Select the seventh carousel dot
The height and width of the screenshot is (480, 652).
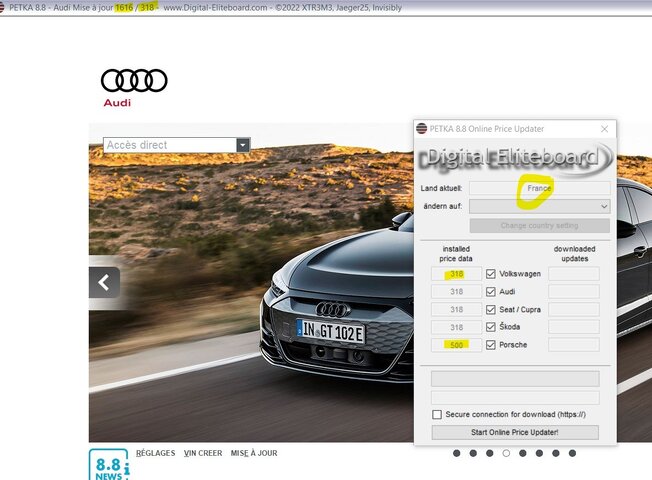point(556,453)
